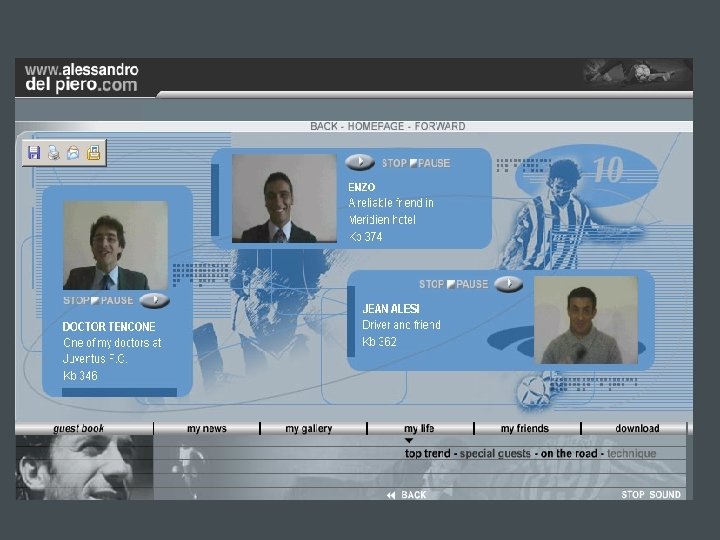The image size is (720, 540).
Task: Open the guest book section
Action: coord(79,428)
